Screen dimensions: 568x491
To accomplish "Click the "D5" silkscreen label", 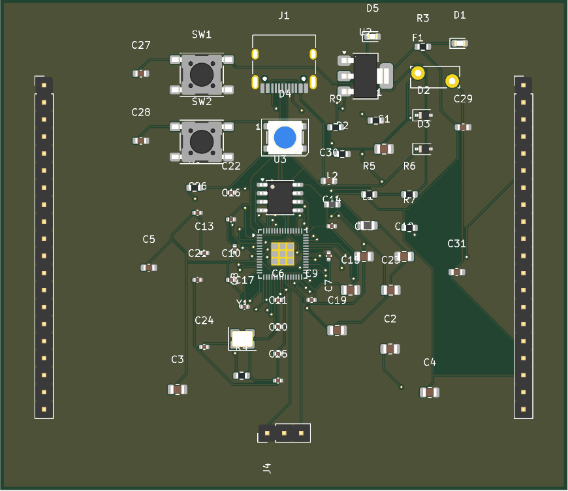I will click(x=372, y=8).
